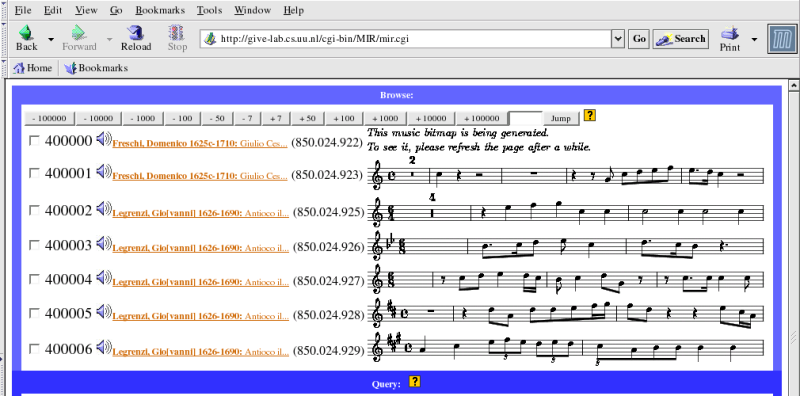The width and height of the screenshot is (800, 396).
Task: Open the Help menu
Action: pos(293,10)
